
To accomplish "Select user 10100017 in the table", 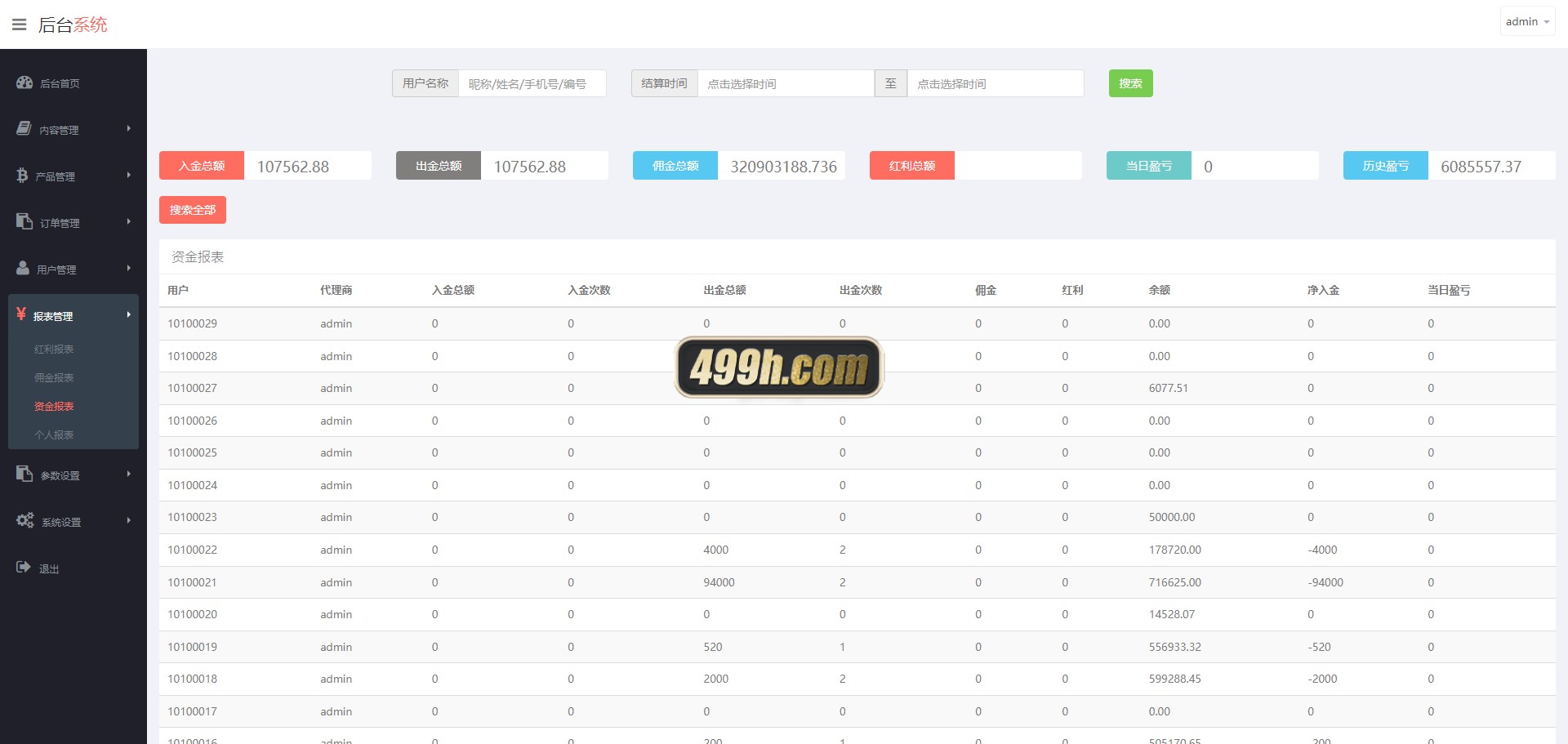I will [x=193, y=711].
